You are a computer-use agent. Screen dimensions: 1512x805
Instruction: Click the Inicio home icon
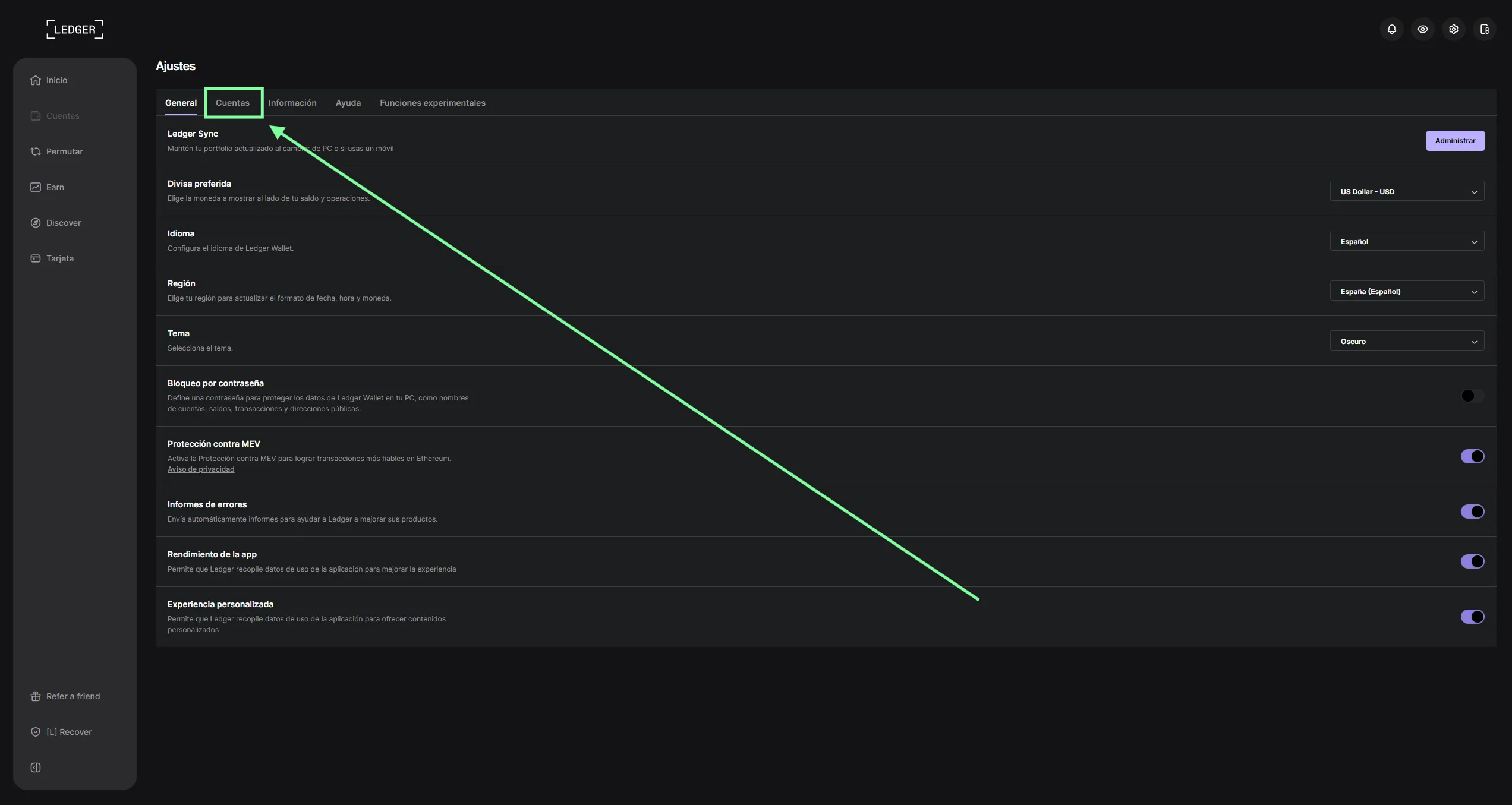[x=36, y=80]
